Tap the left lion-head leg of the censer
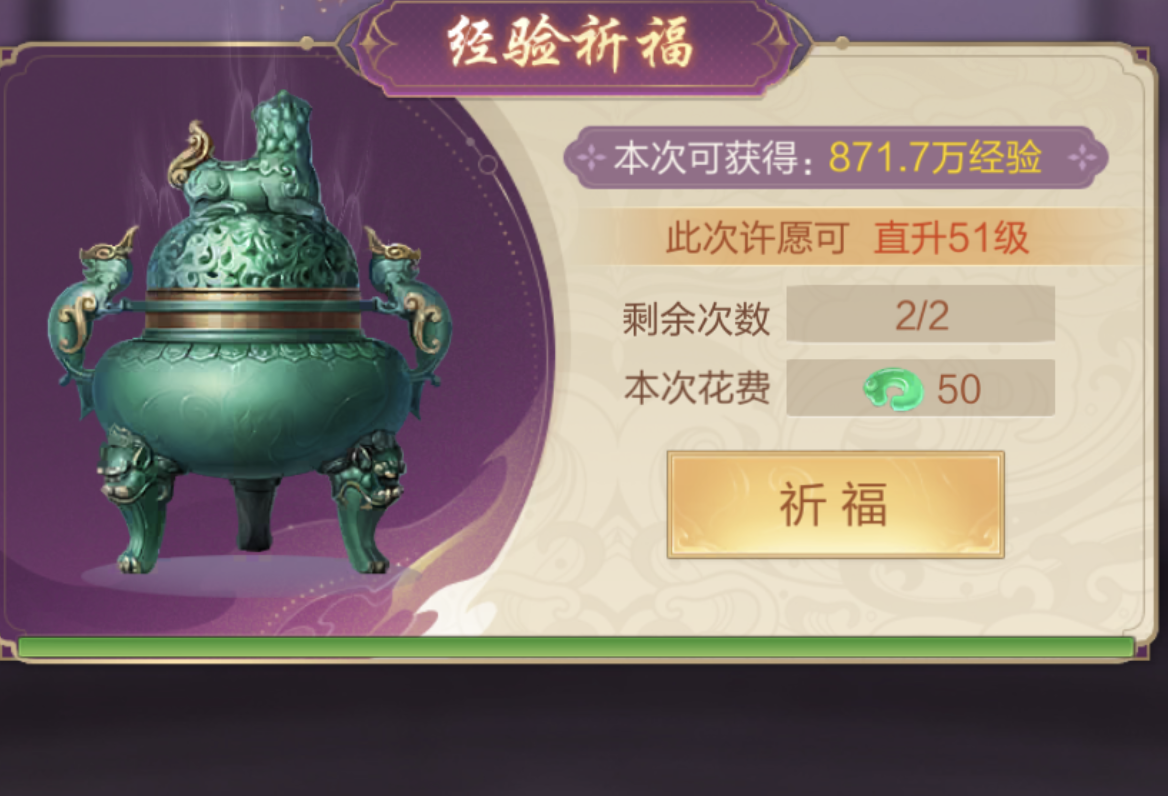Image resolution: width=1168 pixels, height=796 pixels. pos(134,497)
